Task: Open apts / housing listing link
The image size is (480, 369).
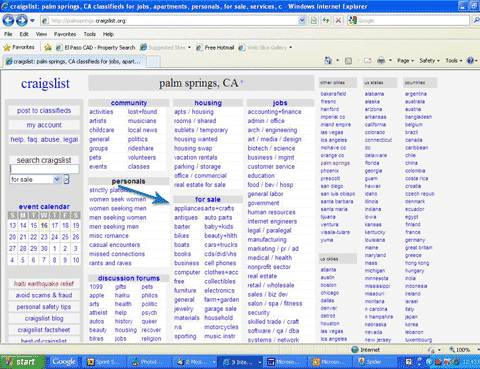Action: 194,112
